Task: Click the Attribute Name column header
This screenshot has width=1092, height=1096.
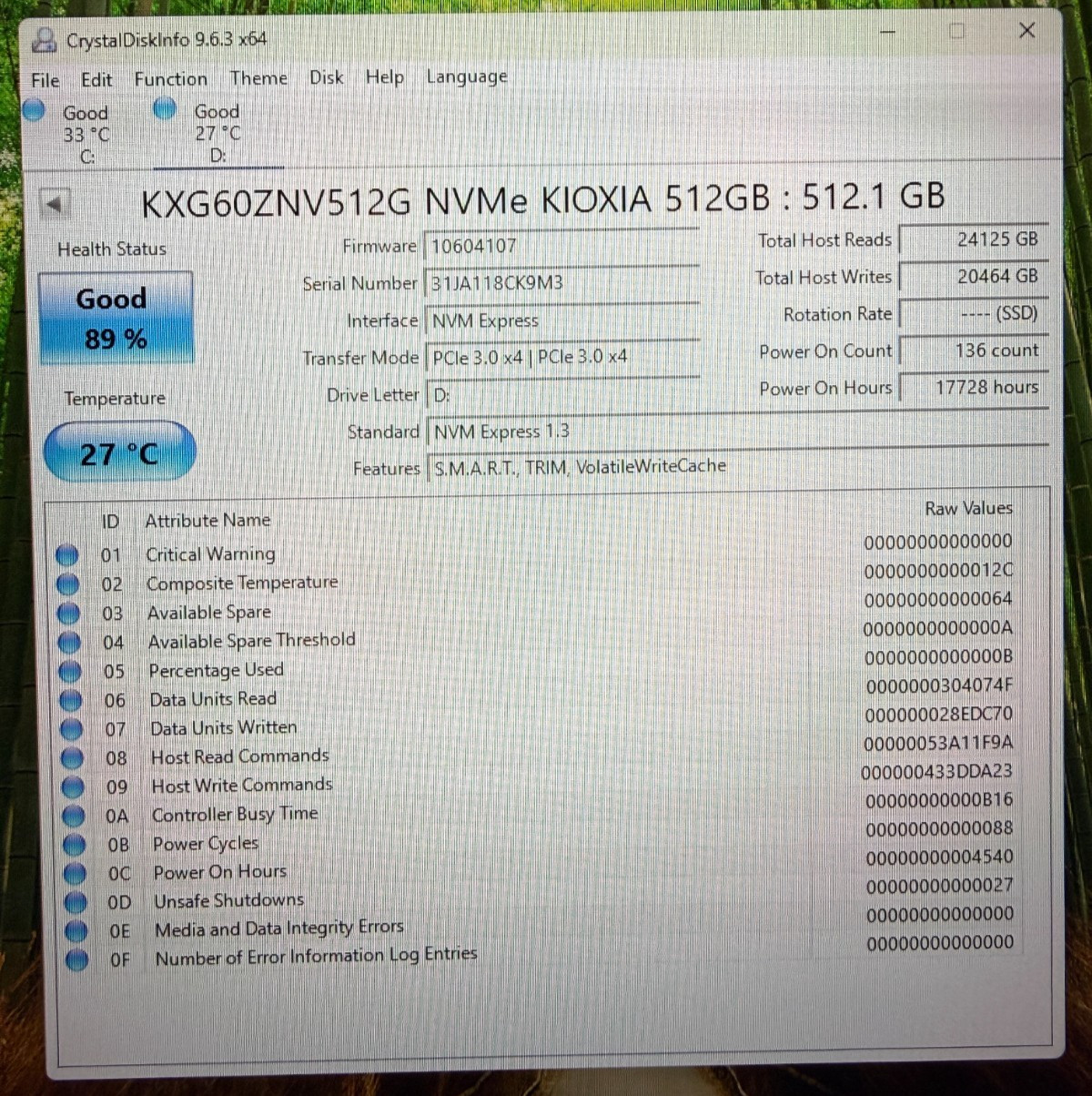Action: click(x=208, y=521)
